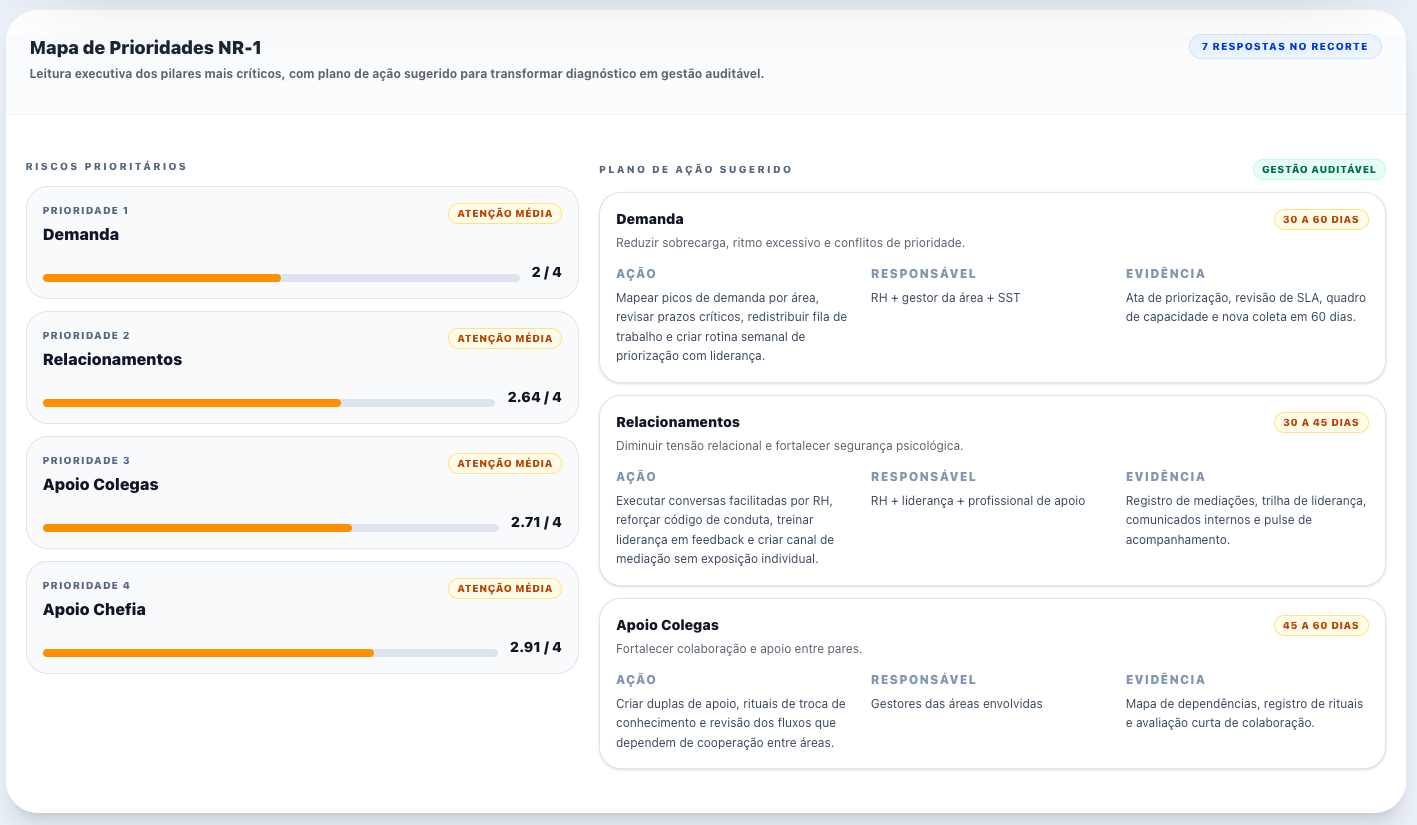1417x825 pixels.
Task: Click the Plano de Ação Sugerido section label
Action: [x=696, y=170]
